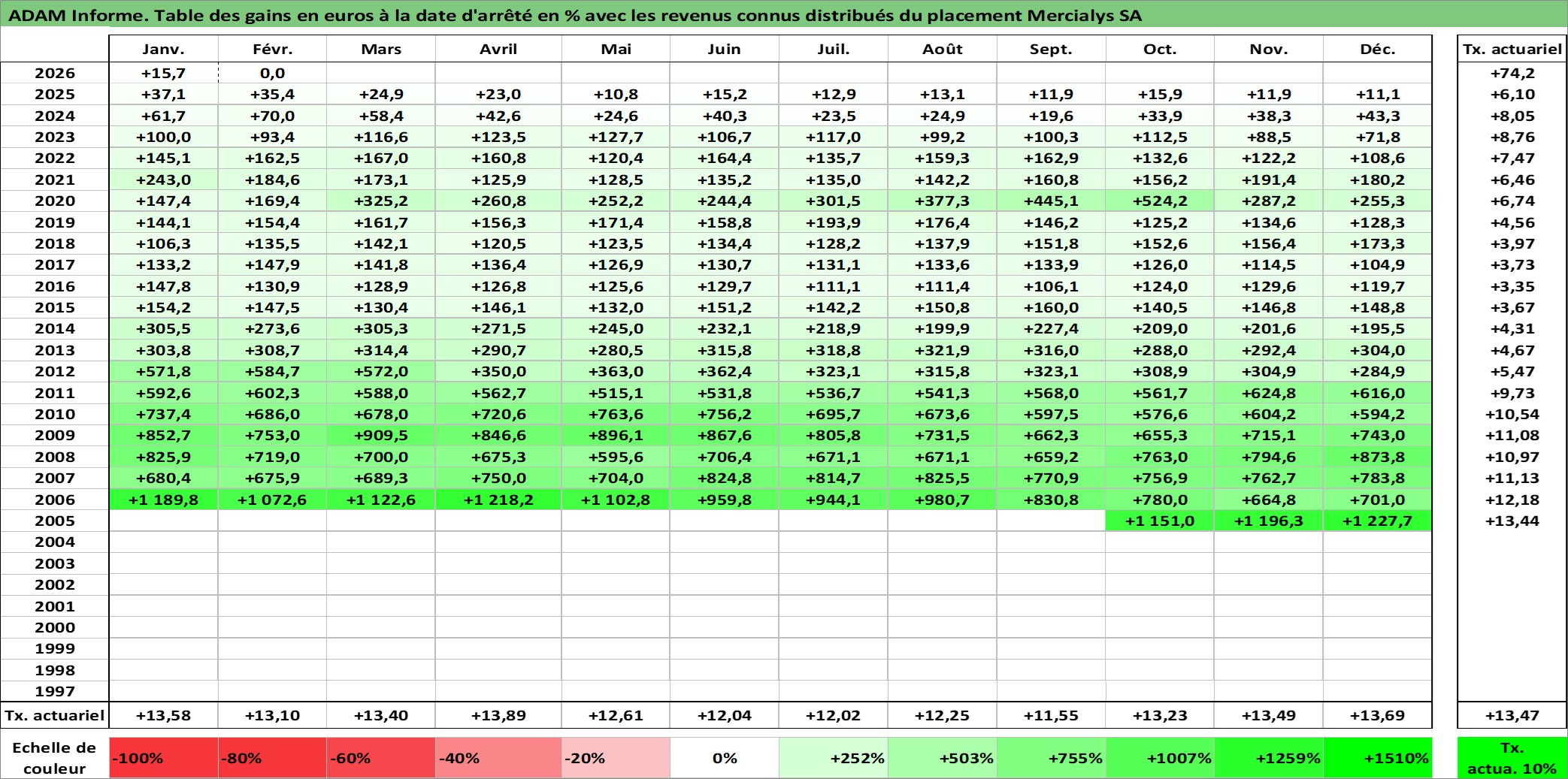The image size is (1568, 779).
Task: Click the +1007% green scale swatch
Action: point(1160,758)
